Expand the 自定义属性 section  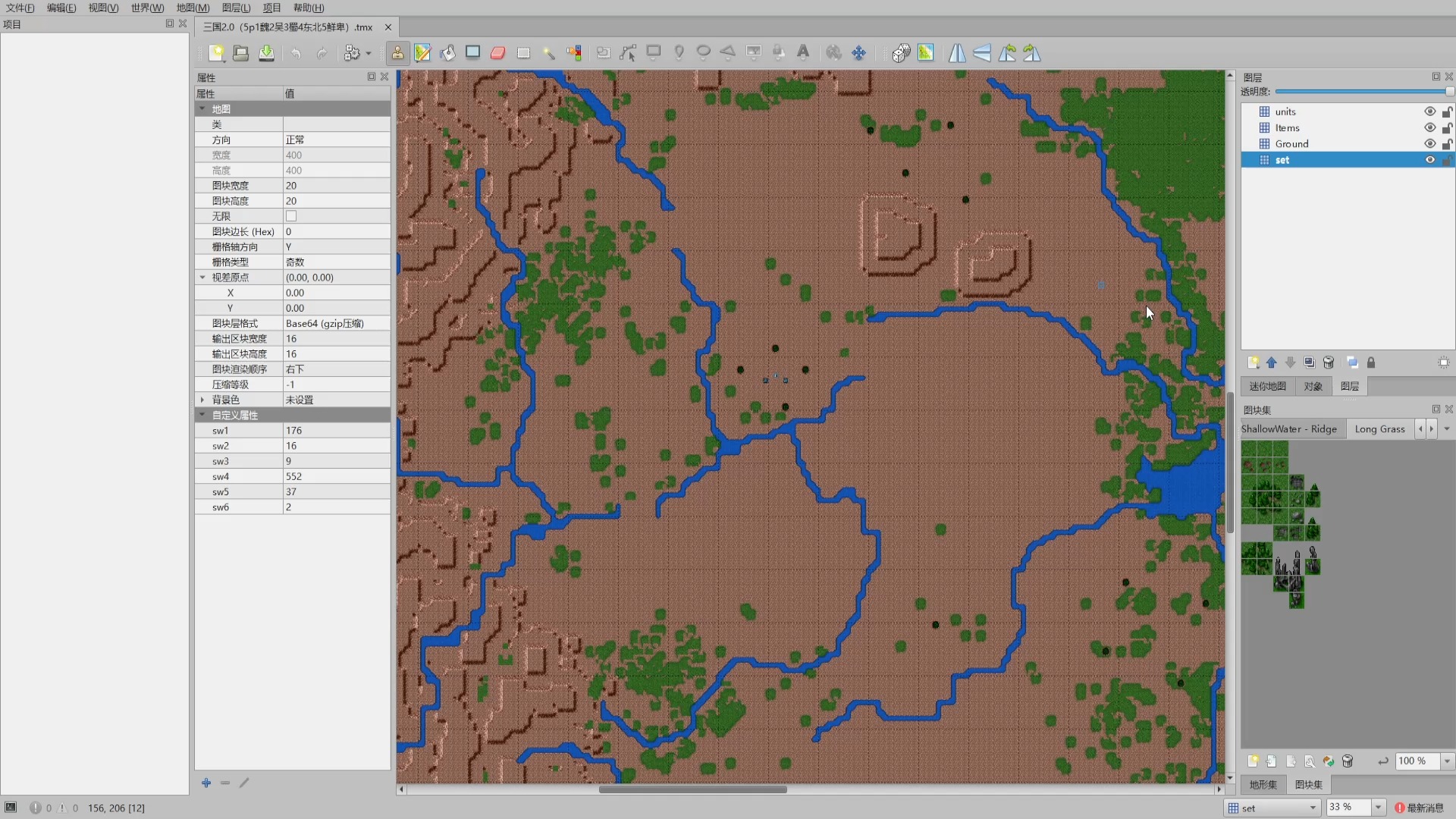[x=201, y=414]
